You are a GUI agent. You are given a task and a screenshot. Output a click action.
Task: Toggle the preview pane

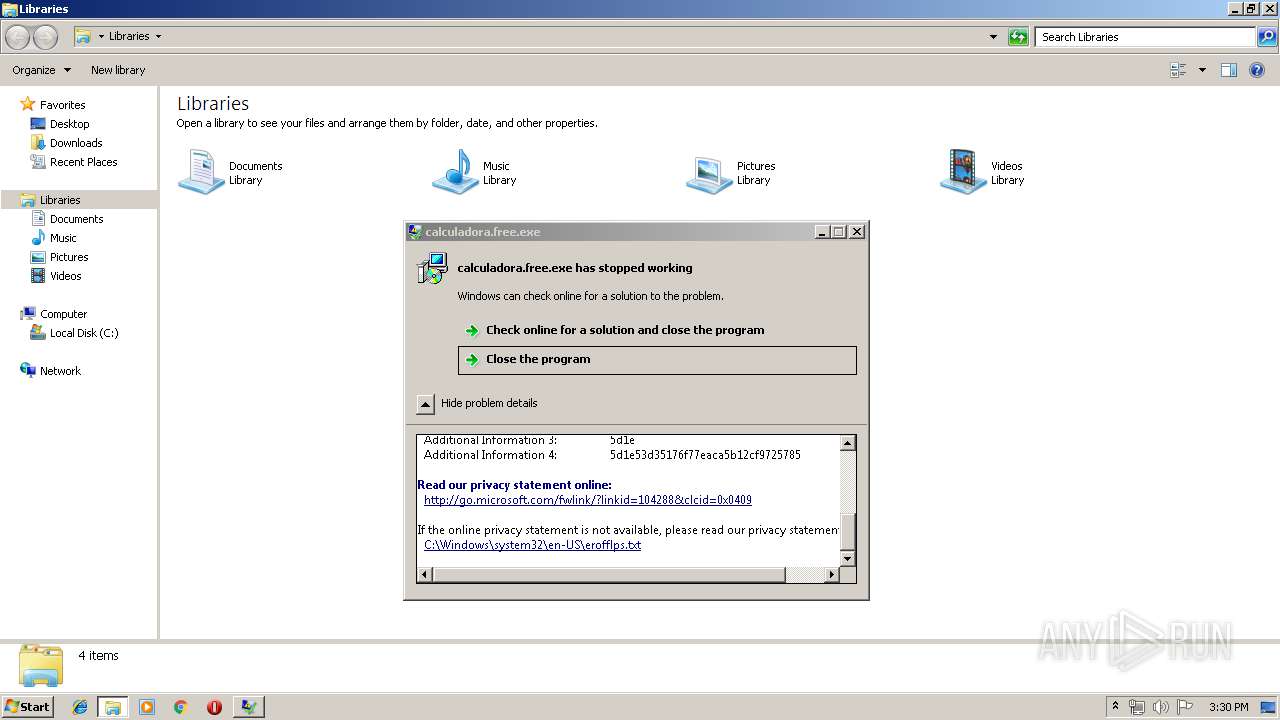[x=1229, y=70]
